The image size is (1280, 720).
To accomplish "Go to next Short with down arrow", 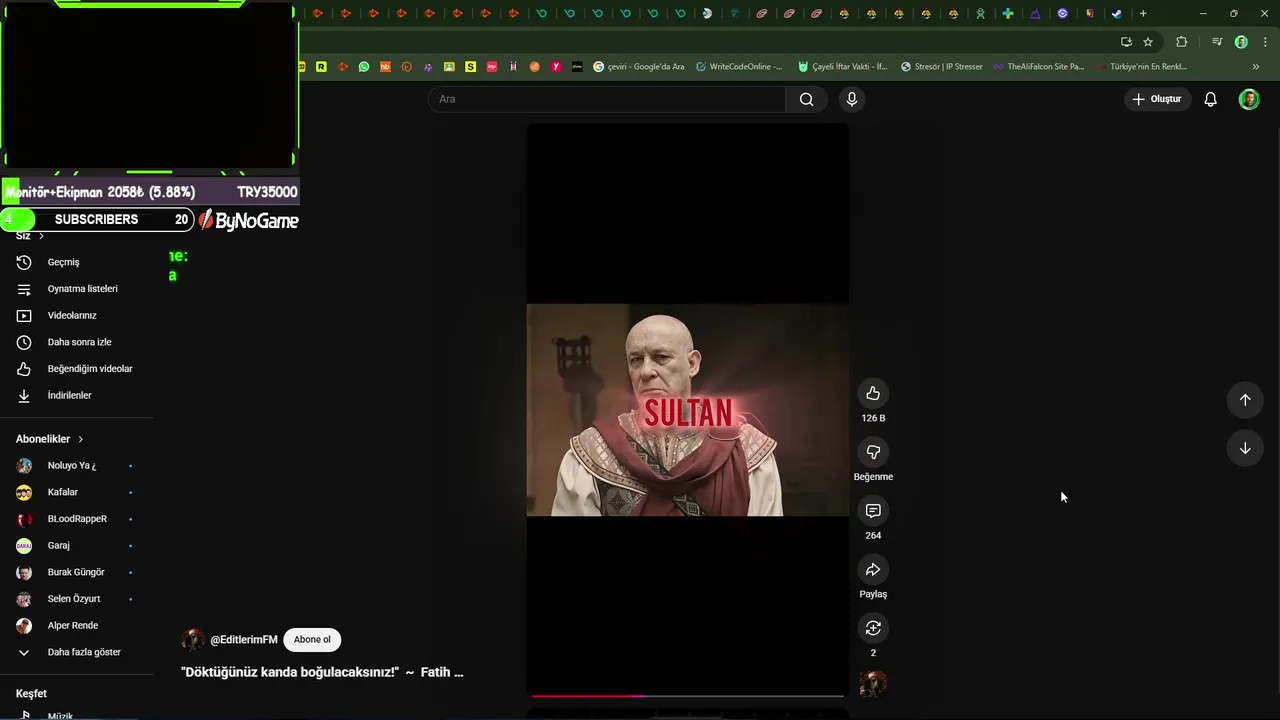I will 1245,448.
